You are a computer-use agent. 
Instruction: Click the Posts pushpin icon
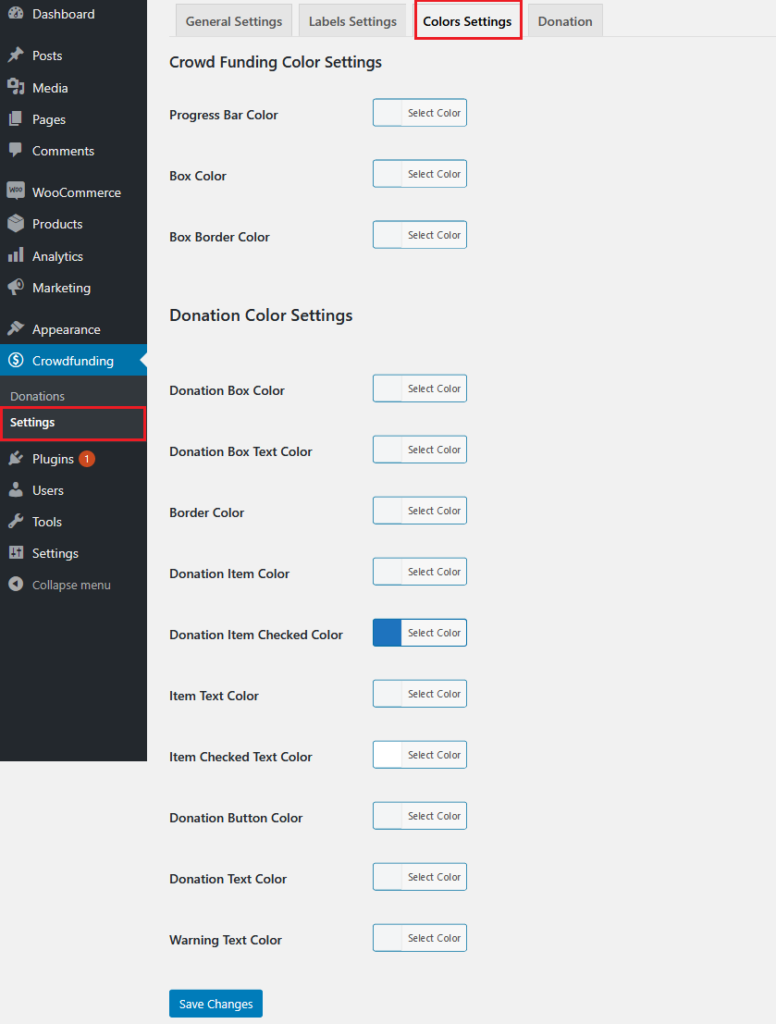[16, 55]
